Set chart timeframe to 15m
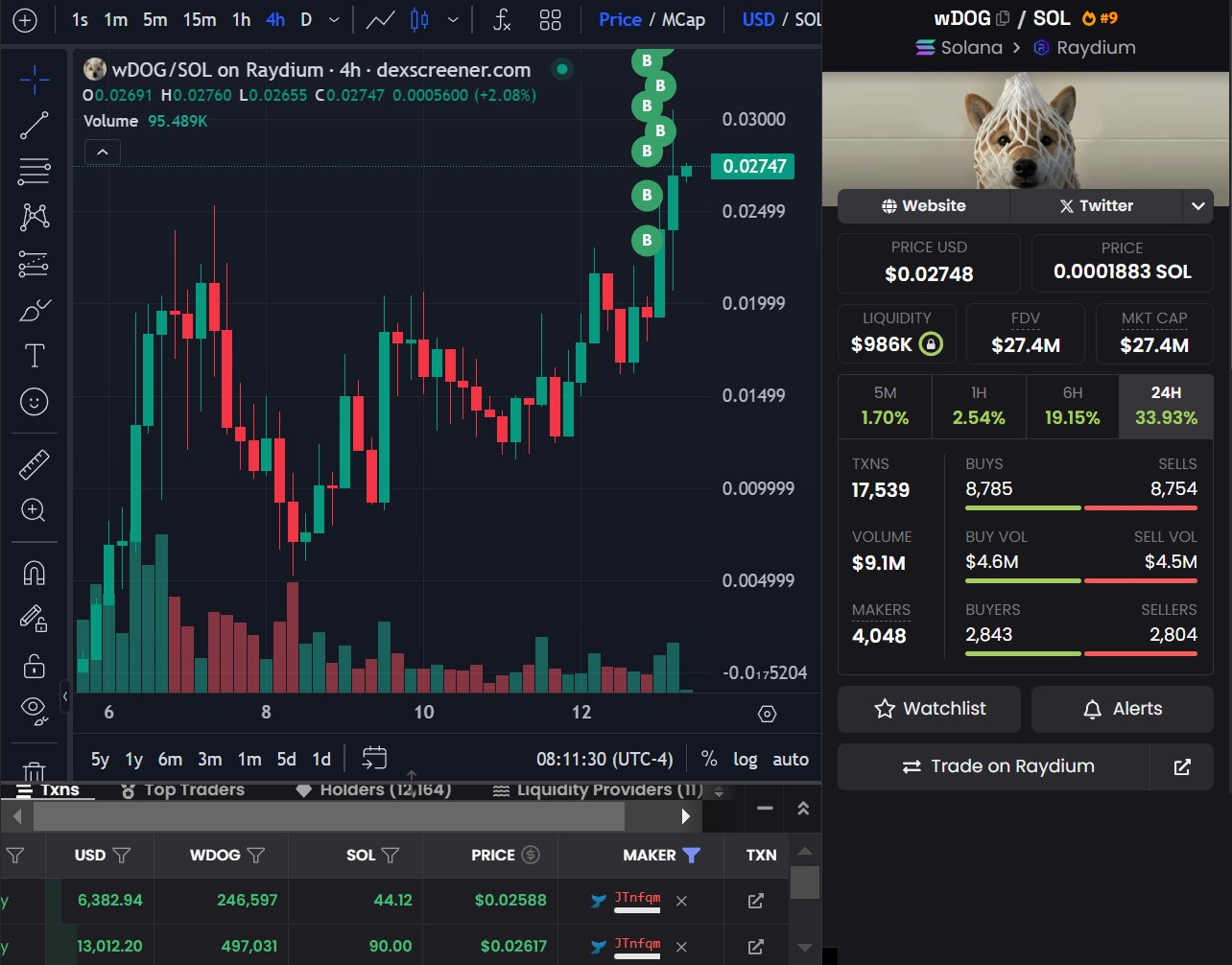This screenshot has height=965, width=1232. tap(200, 19)
